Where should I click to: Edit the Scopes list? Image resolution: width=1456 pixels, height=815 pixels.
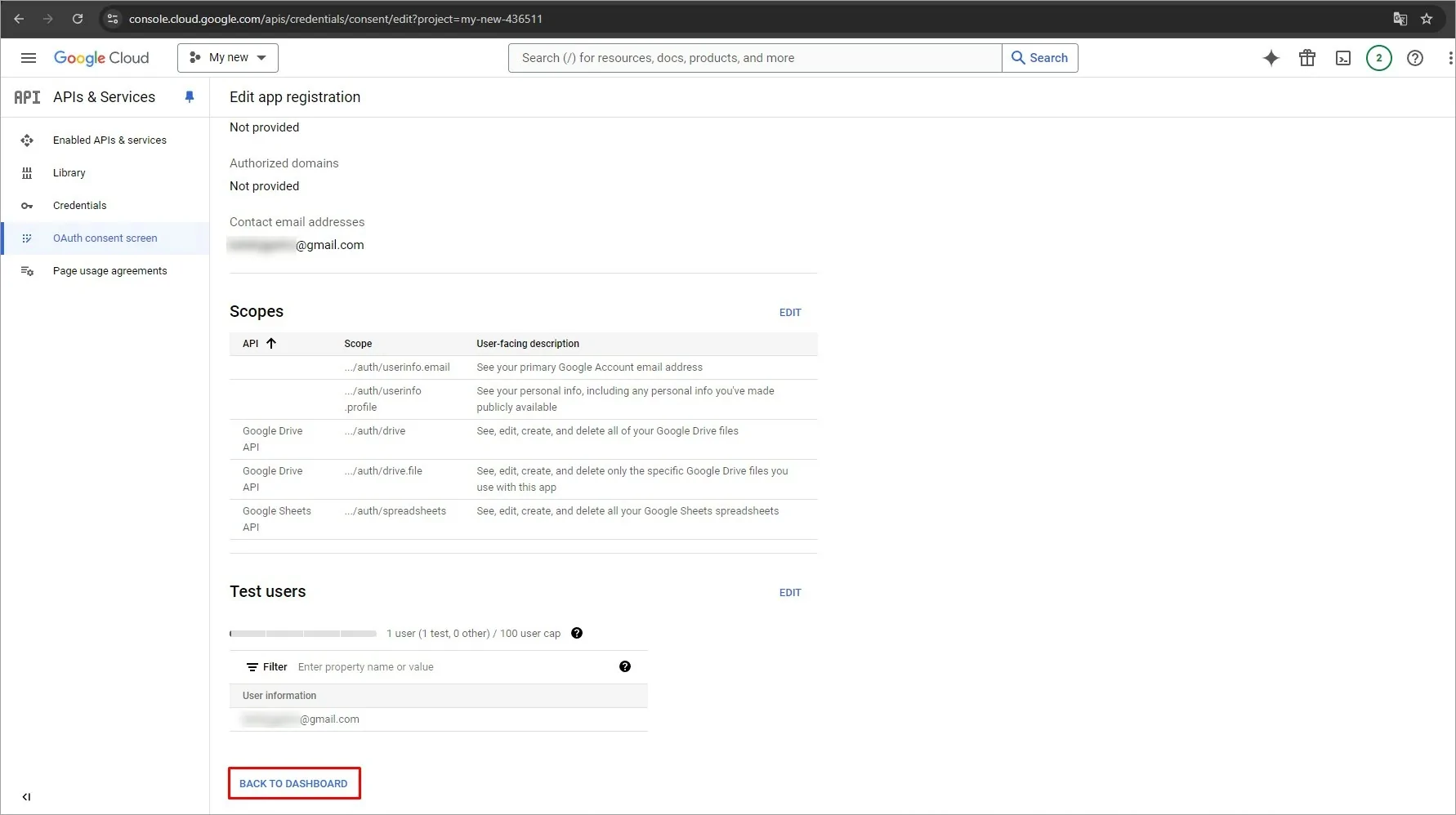[x=789, y=312]
